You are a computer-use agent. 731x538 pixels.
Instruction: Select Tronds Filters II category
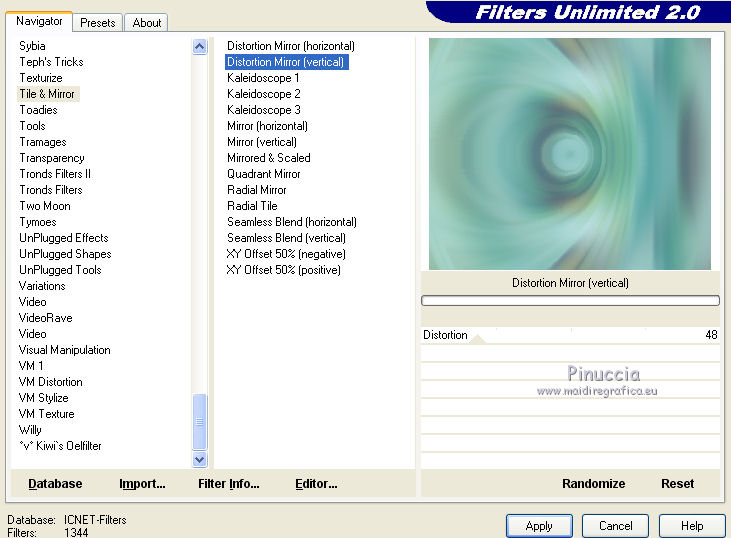[x=55, y=174]
